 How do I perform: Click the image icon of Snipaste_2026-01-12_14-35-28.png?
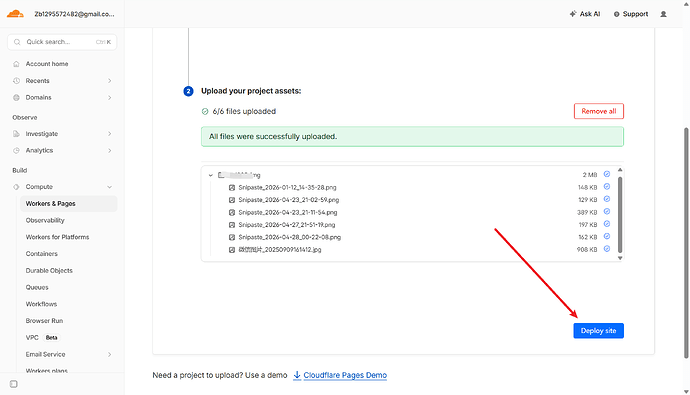click(232, 188)
